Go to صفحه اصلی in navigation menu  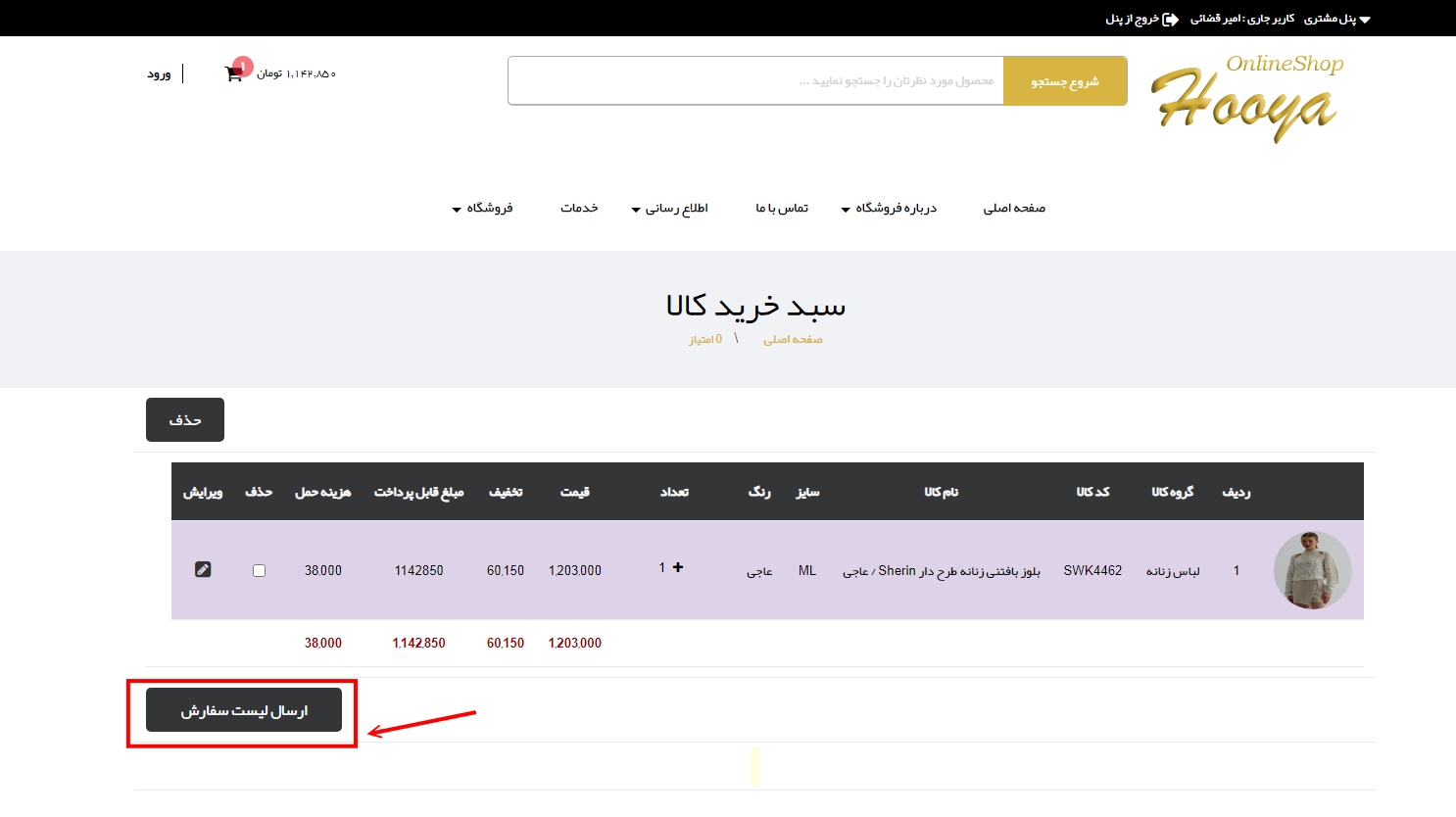click(x=1014, y=209)
